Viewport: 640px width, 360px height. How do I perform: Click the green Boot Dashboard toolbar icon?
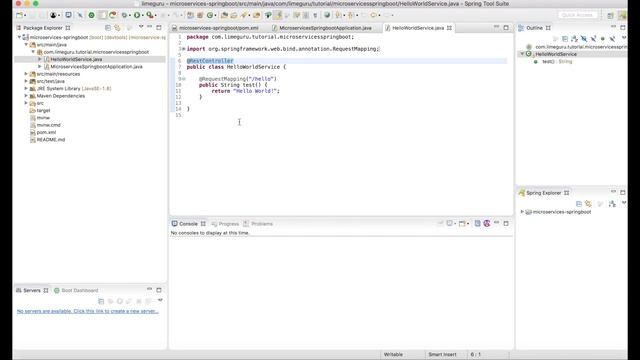pyautogui.click(x=91, y=15)
